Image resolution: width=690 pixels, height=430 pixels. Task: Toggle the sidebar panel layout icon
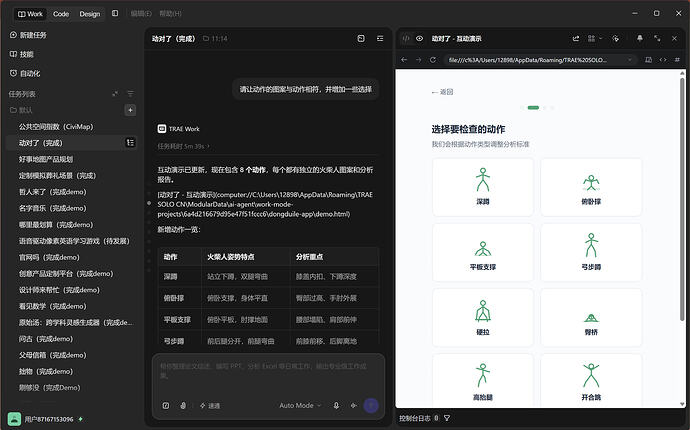[115, 13]
